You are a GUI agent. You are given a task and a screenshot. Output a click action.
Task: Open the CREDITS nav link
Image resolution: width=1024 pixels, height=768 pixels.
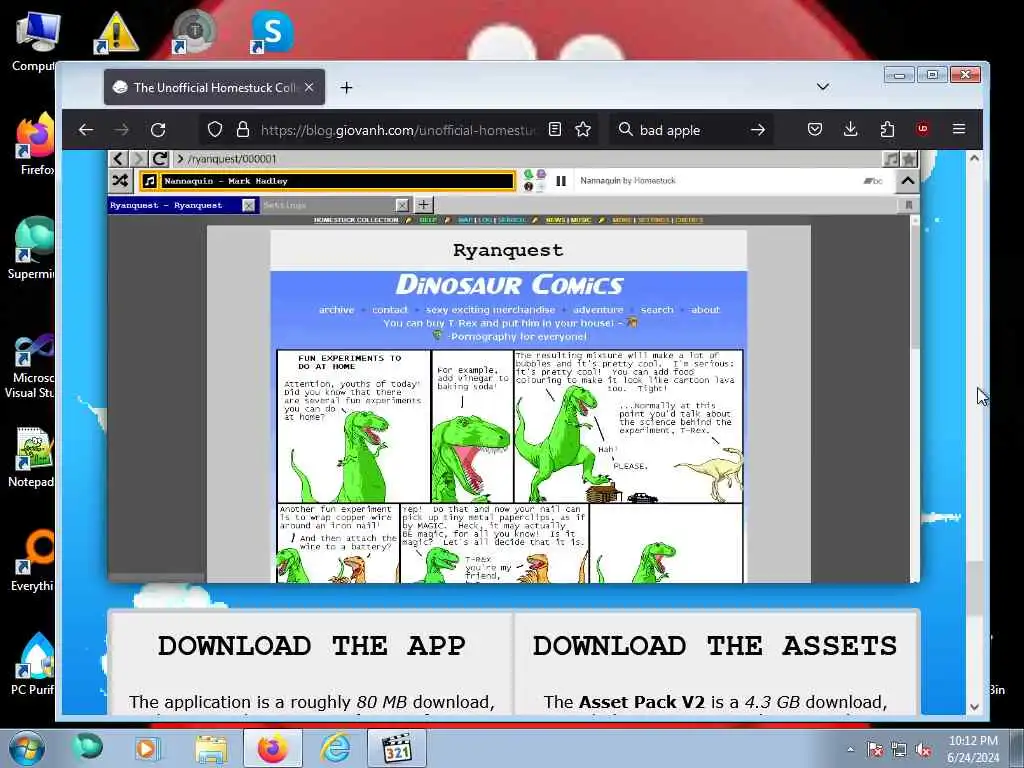(x=689, y=220)
